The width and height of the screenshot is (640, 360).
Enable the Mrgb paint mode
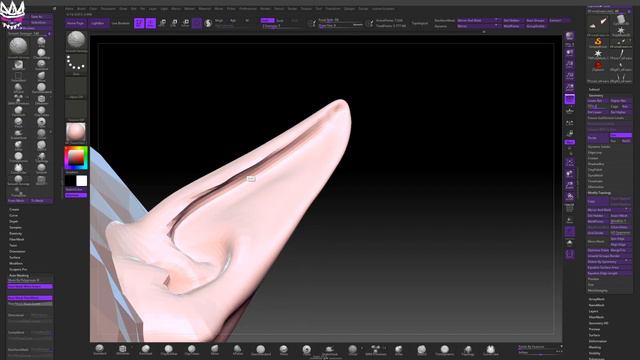tap(219, 20)
